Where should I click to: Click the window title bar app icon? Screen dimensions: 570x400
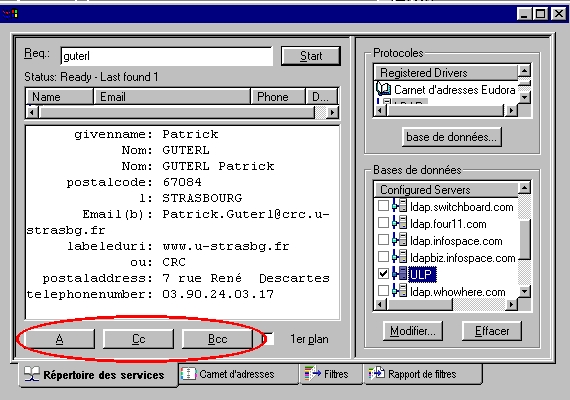point(10,14)
